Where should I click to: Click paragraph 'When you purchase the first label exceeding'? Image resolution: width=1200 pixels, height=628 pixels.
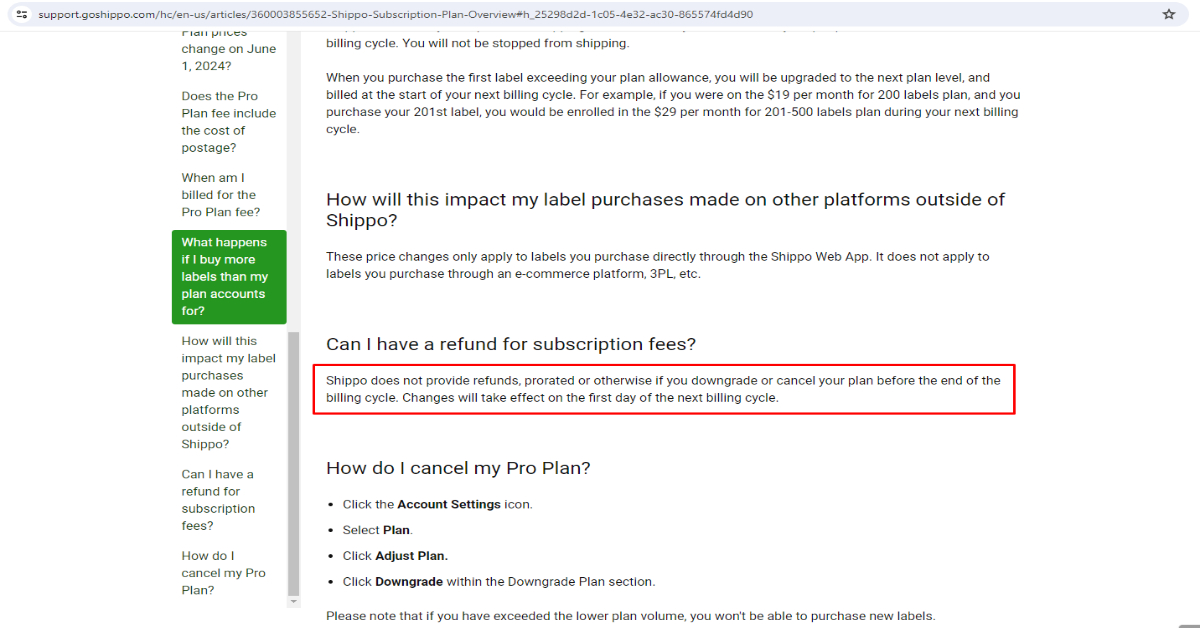pos(673,103)
